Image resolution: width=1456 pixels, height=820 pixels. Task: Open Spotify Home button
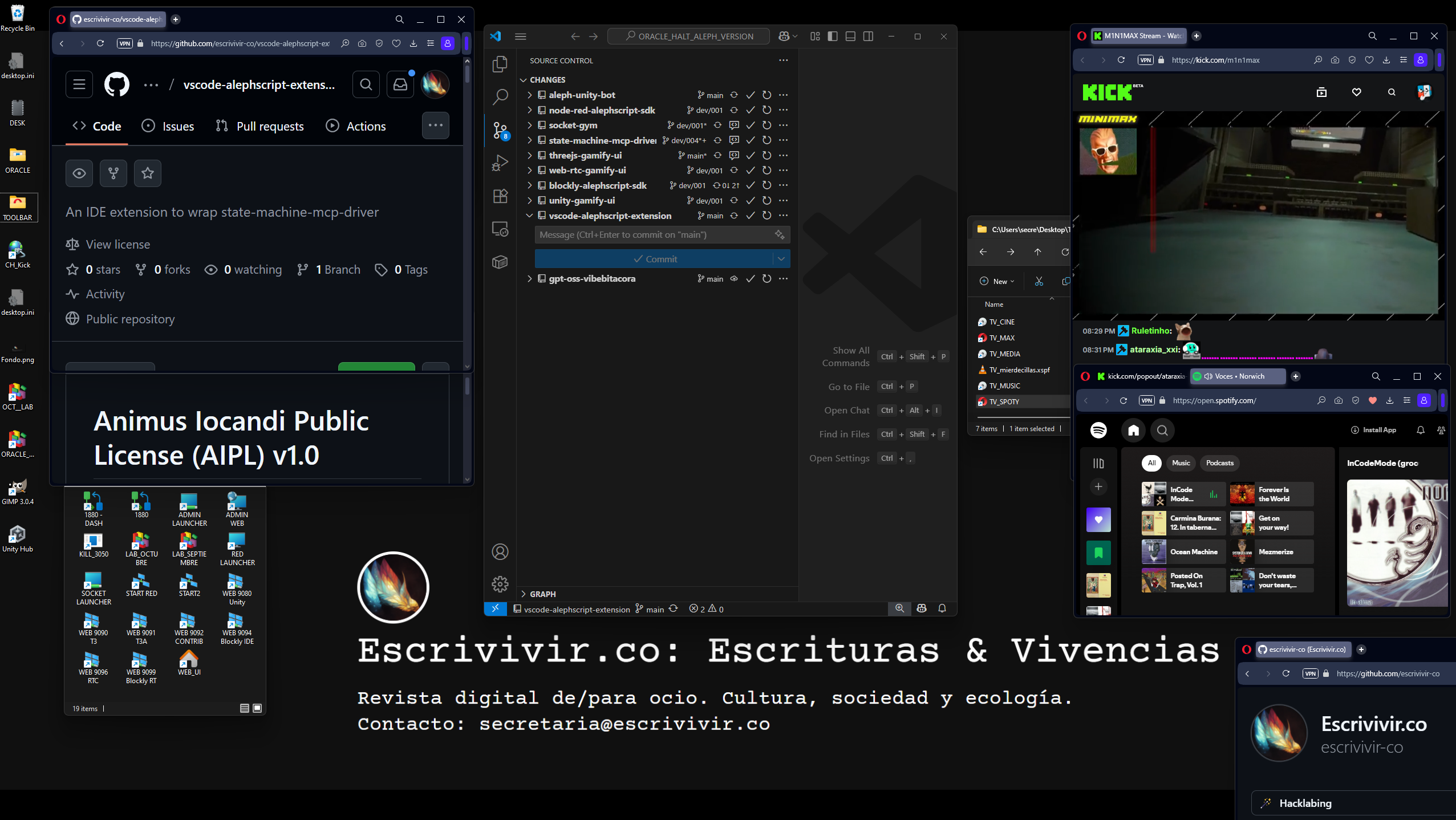pos(1133,431)
